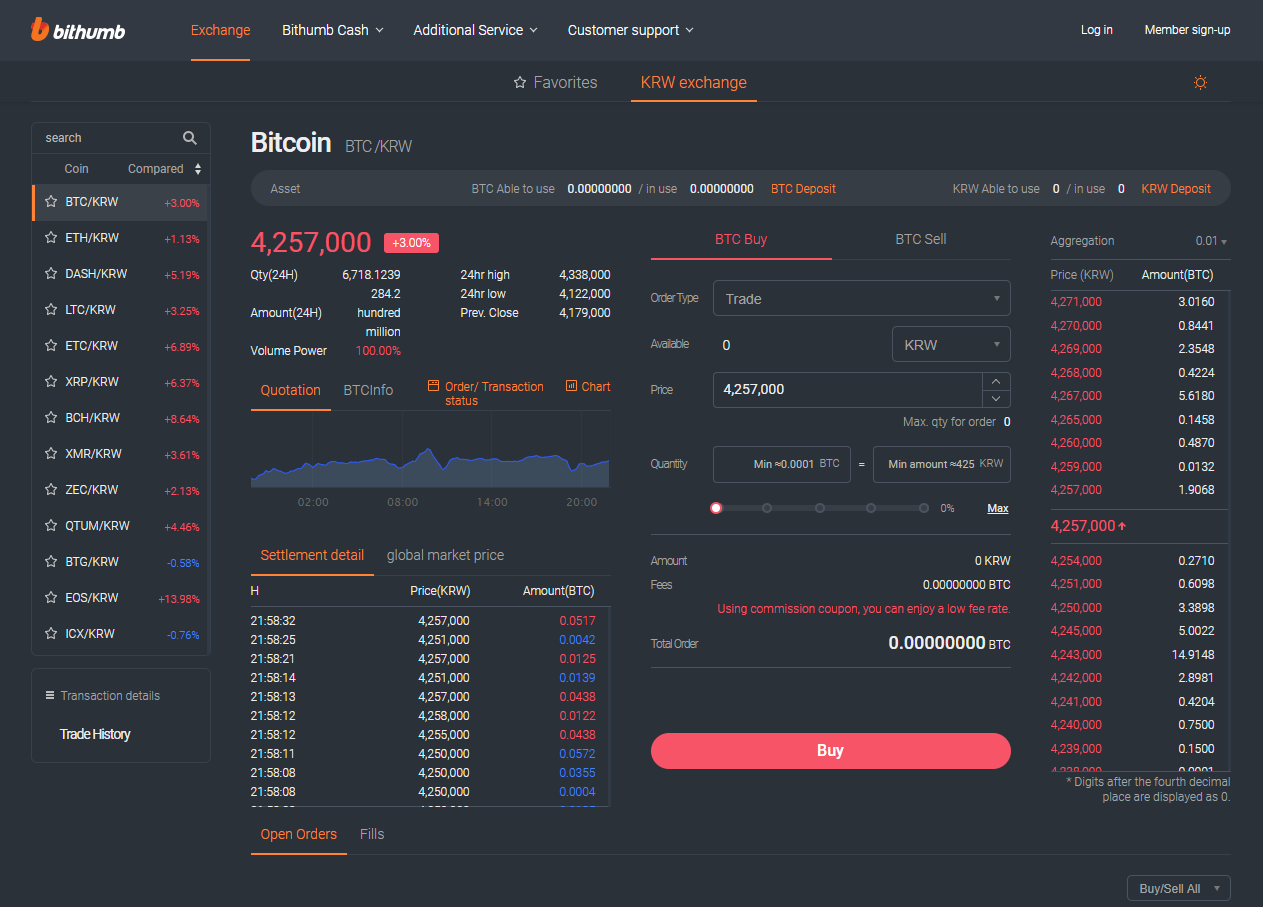
Task: Focus the Price input field
Action: tap(848, 390)
